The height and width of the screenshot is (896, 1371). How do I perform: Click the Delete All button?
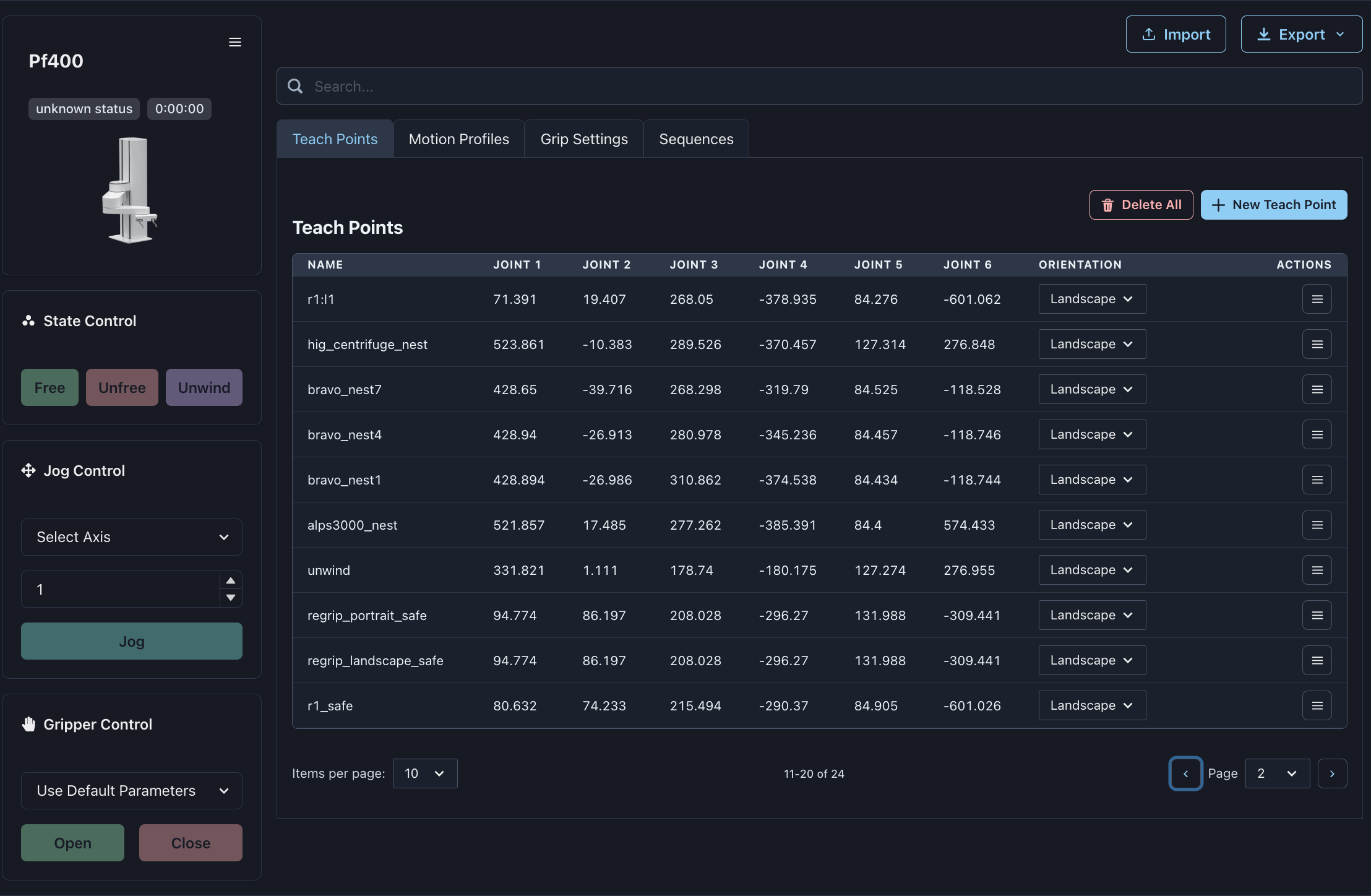click(x=1141, y=205)
